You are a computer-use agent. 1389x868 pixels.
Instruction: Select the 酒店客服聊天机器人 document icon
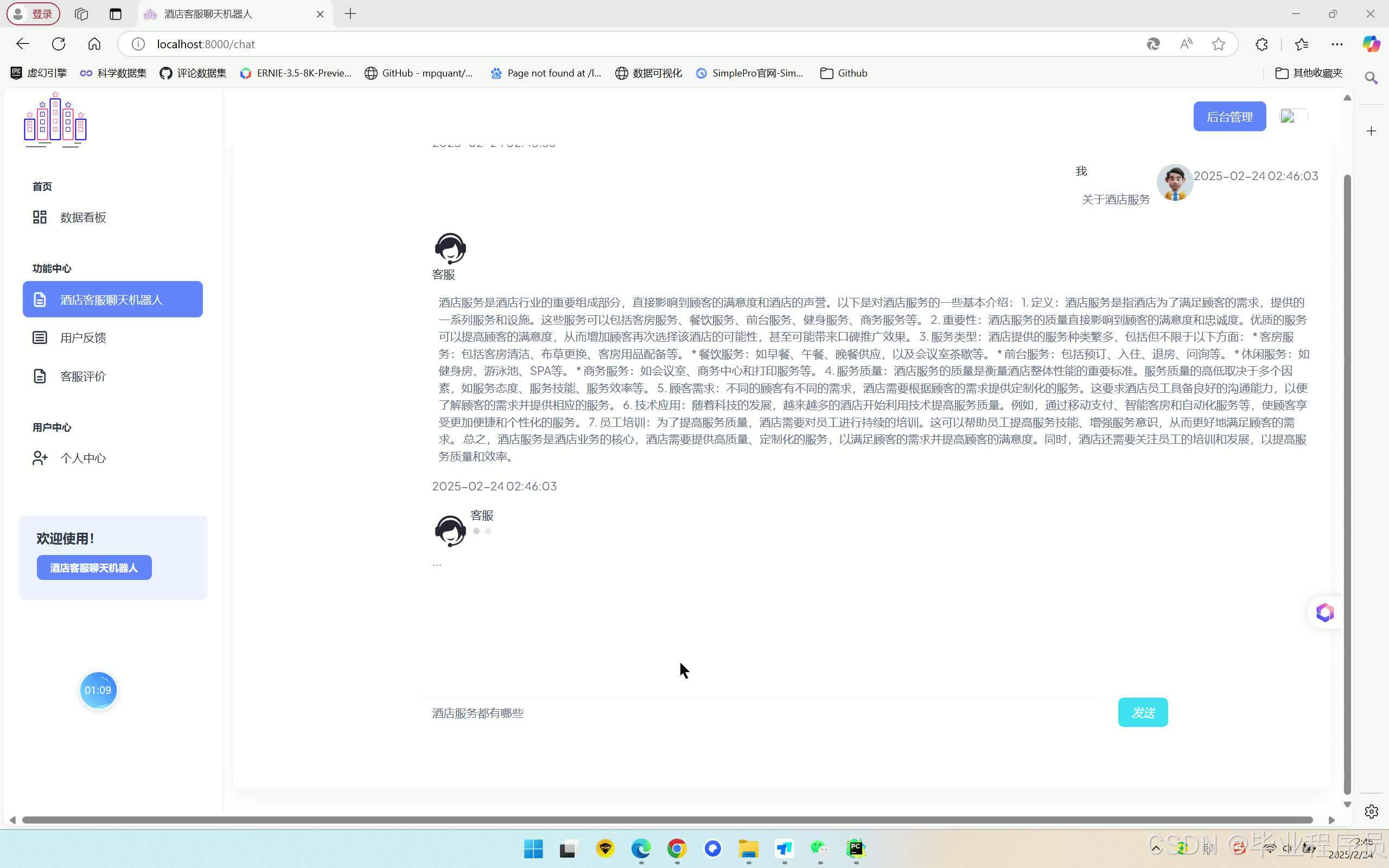[39, 299]
